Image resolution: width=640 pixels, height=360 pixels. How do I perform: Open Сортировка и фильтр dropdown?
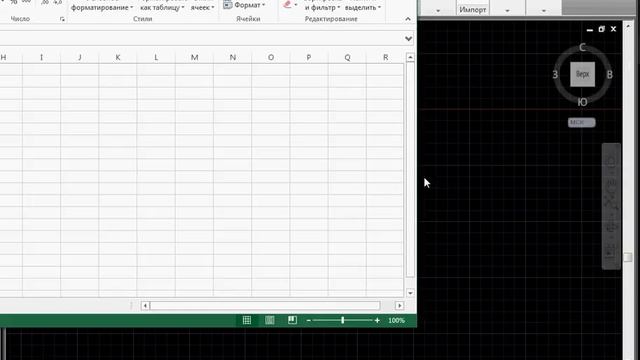tap(322, 6)
